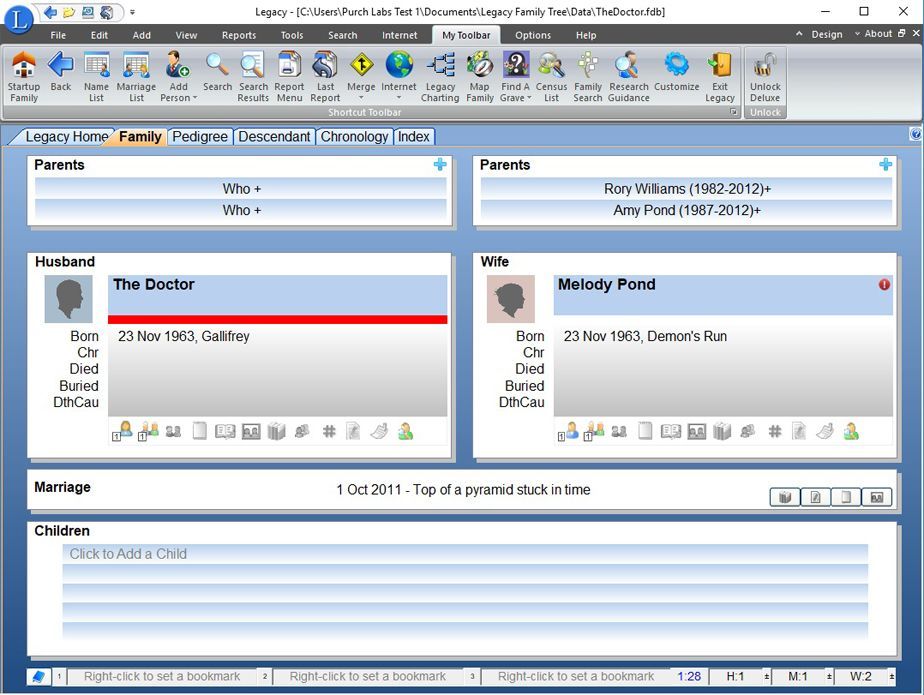Click the stacked books icon under Melody Pond

(x=722, y=432)
